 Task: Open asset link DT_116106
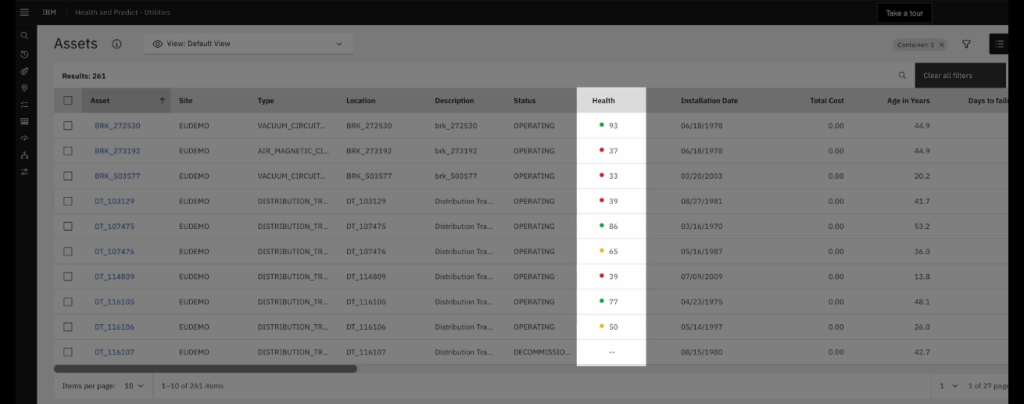114,327
